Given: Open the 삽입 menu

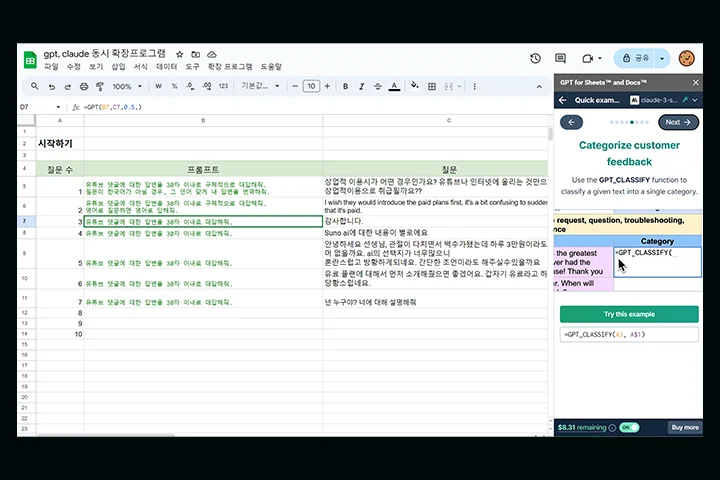Looking at the screenshot, I should (118, 67).
